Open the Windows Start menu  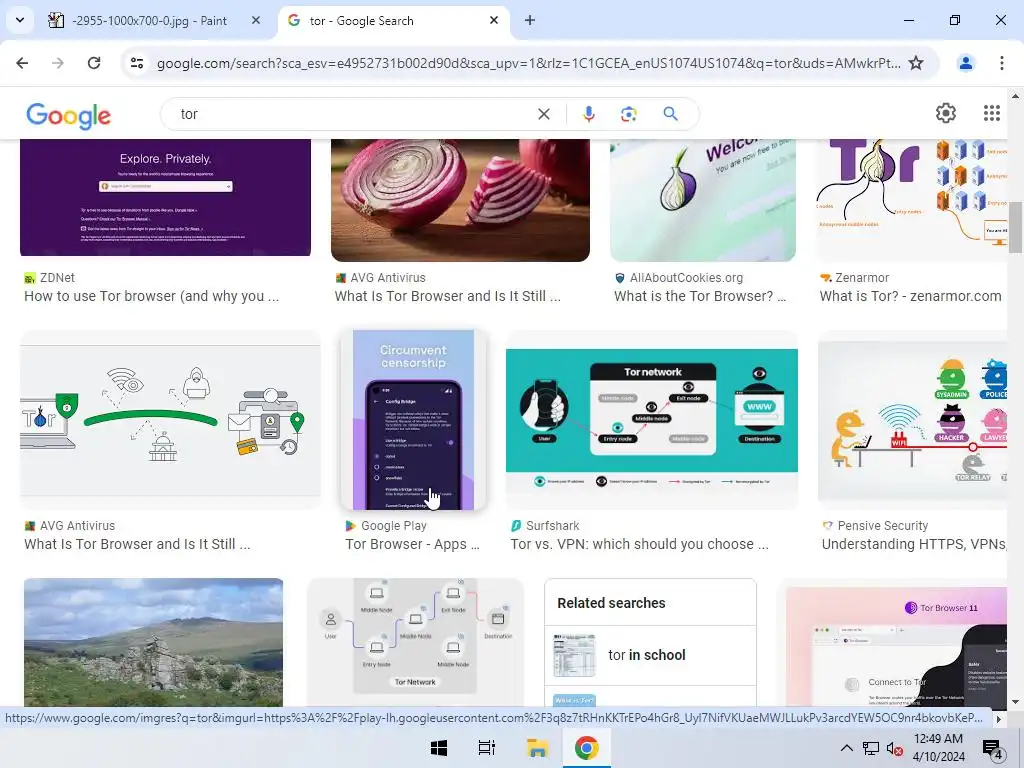tap(439, 748)
